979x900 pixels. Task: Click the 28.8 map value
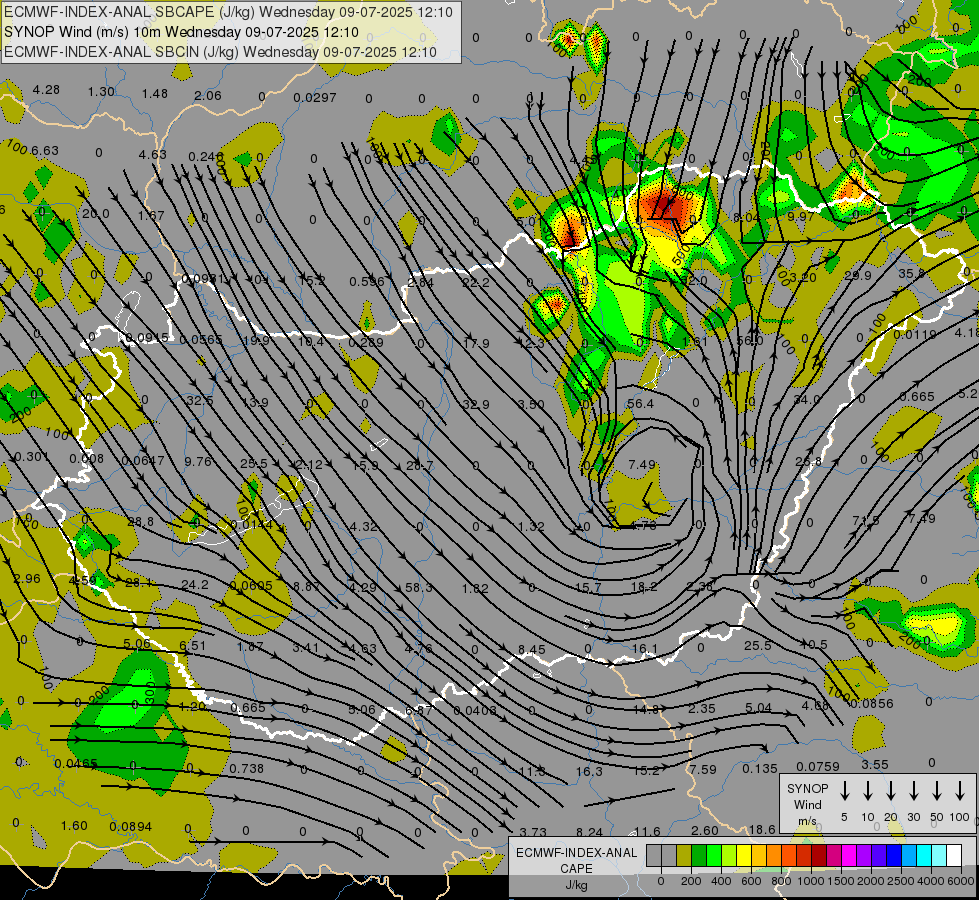(140, 522)
